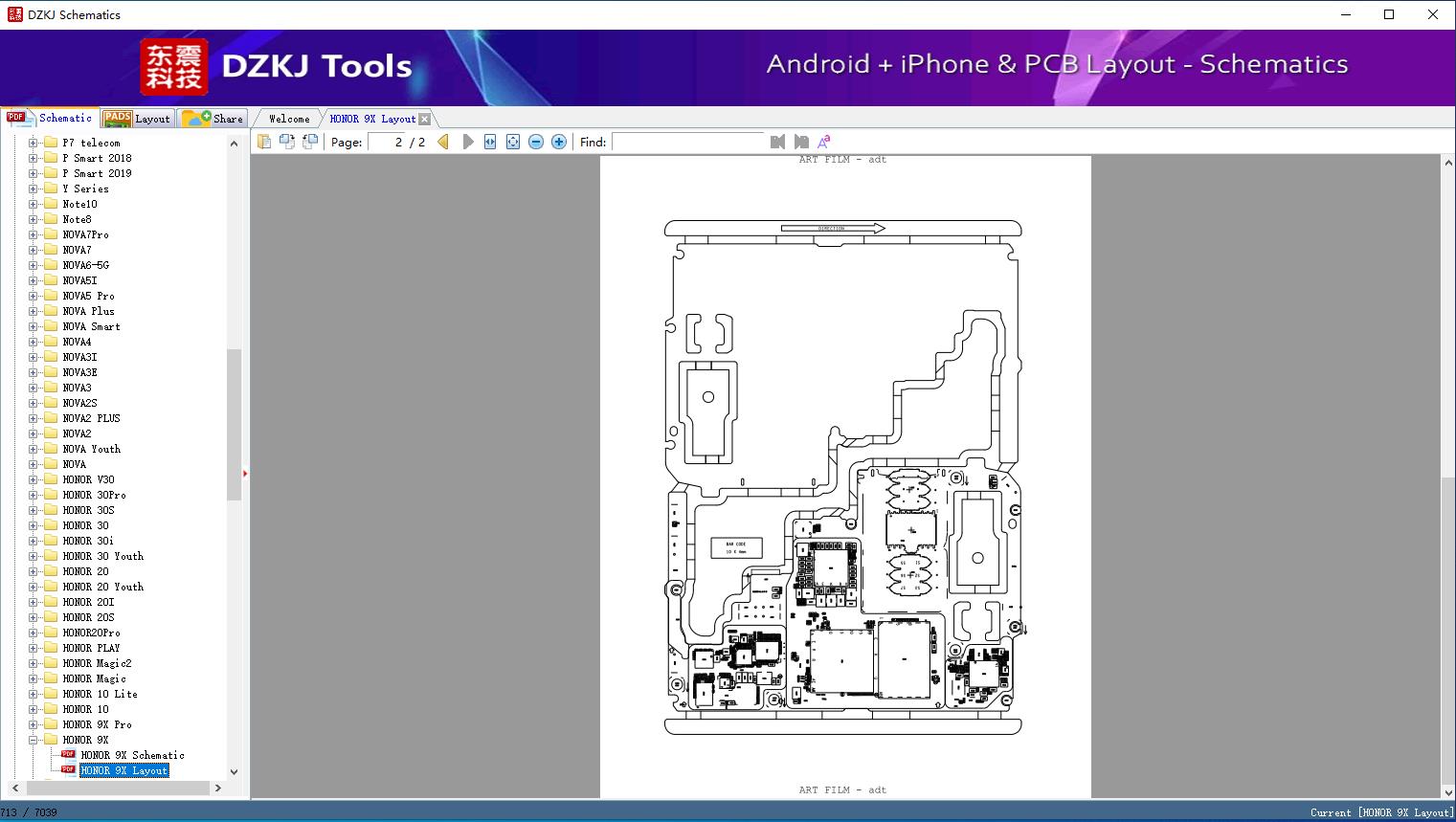
Task: Click the tree panel up scroll arrow
Action: tap(234, 143)
